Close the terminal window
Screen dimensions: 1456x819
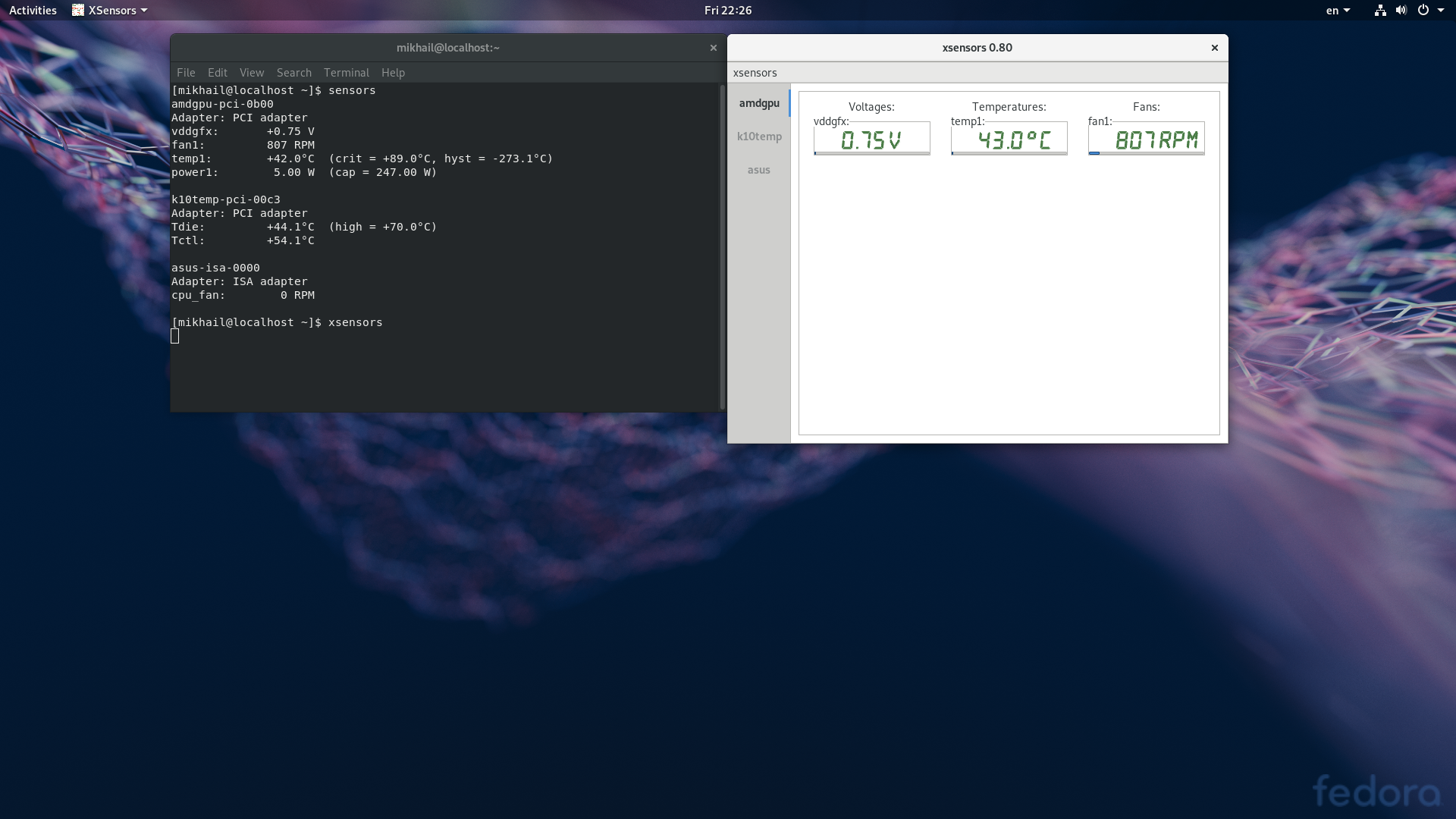tap(713, 48)
